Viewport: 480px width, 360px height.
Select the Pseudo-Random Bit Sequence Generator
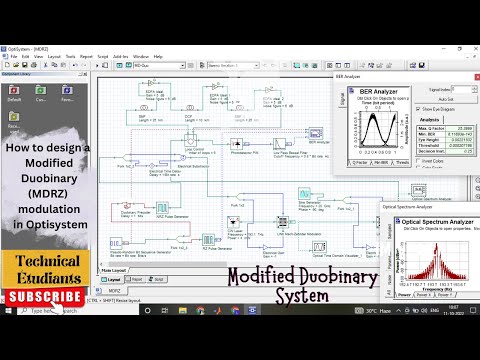[x=116, y=243]
